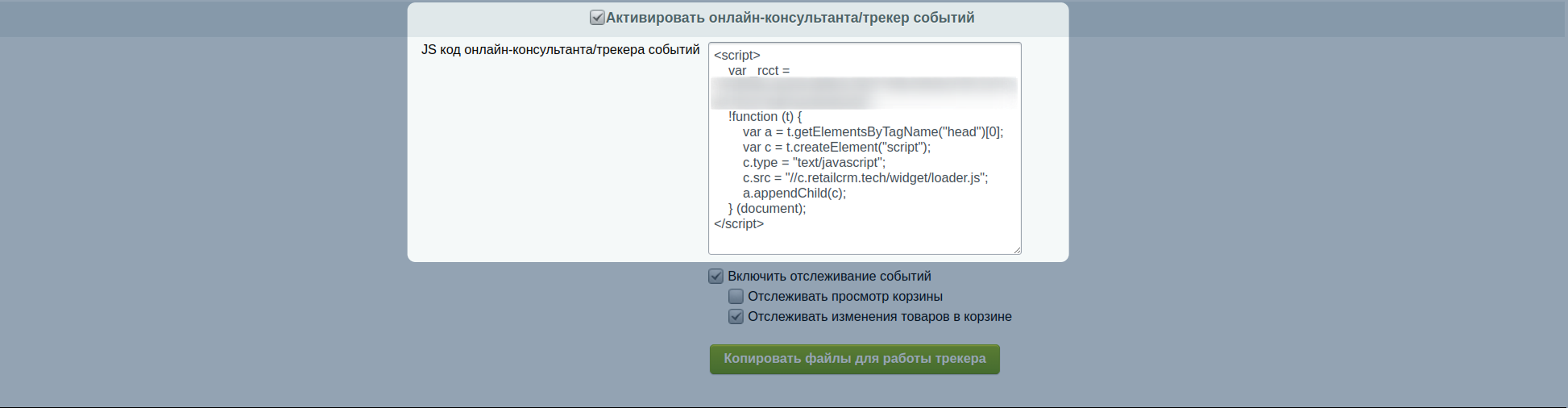Click the !function (t) { line
This screenshot has height=408, width=1568.
(765, 117)
